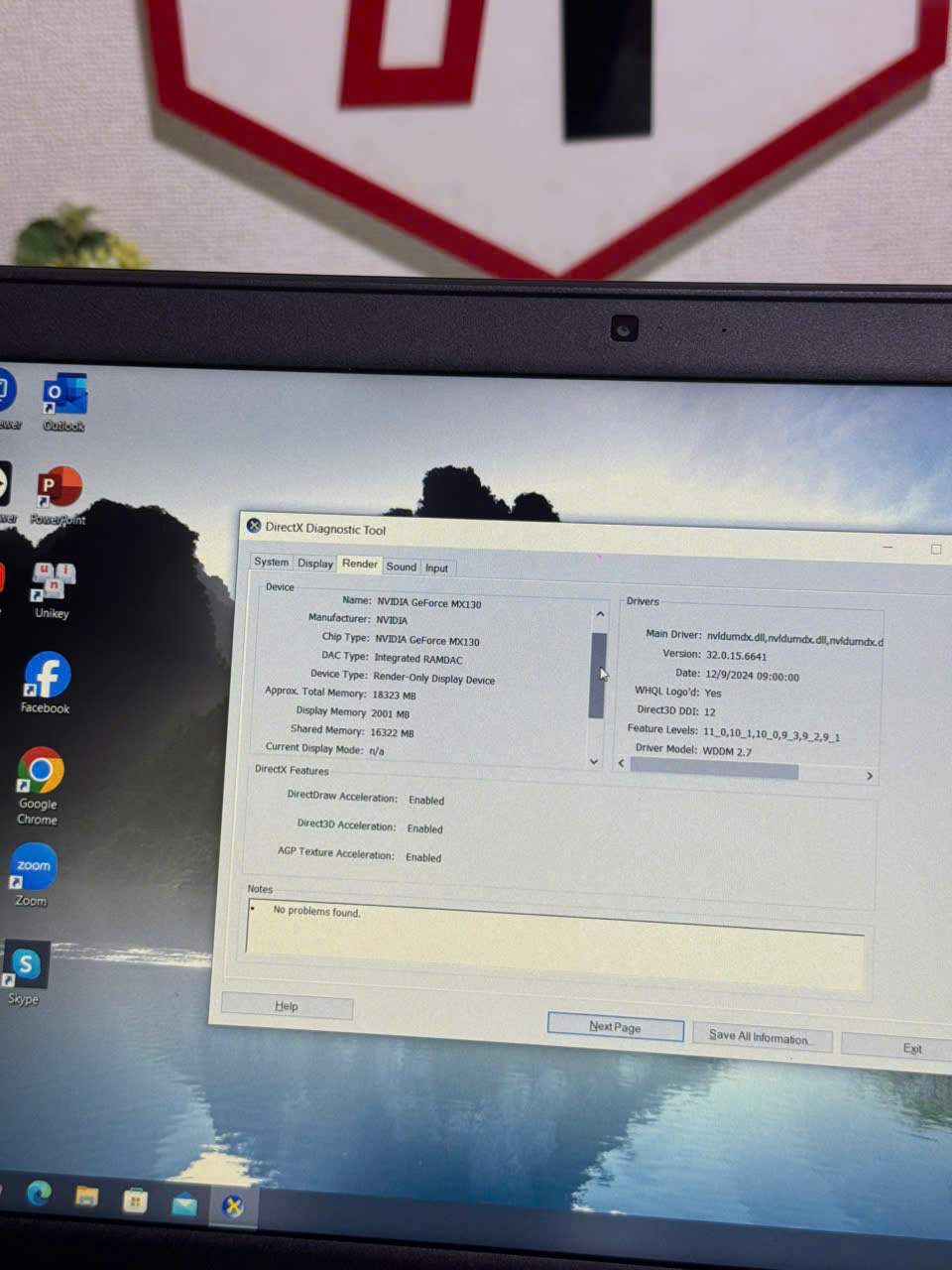
Task: Click the Main Driver 'nvldumdx.dll' value
Action: point(794,640)
